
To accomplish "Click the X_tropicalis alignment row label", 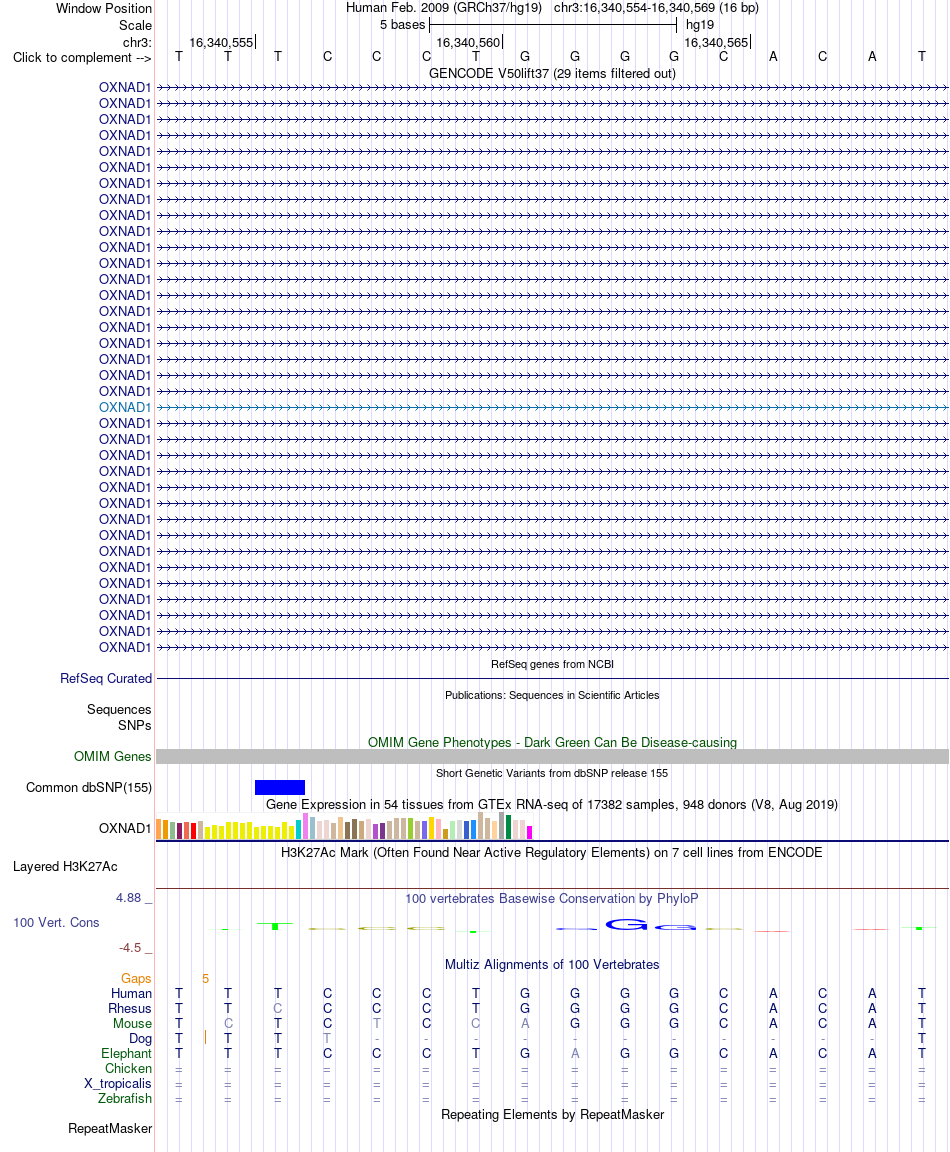I will [118, 1083].
